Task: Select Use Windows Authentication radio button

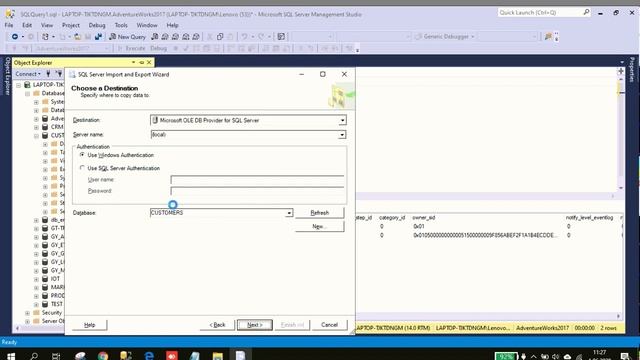Action: [82, 155]
